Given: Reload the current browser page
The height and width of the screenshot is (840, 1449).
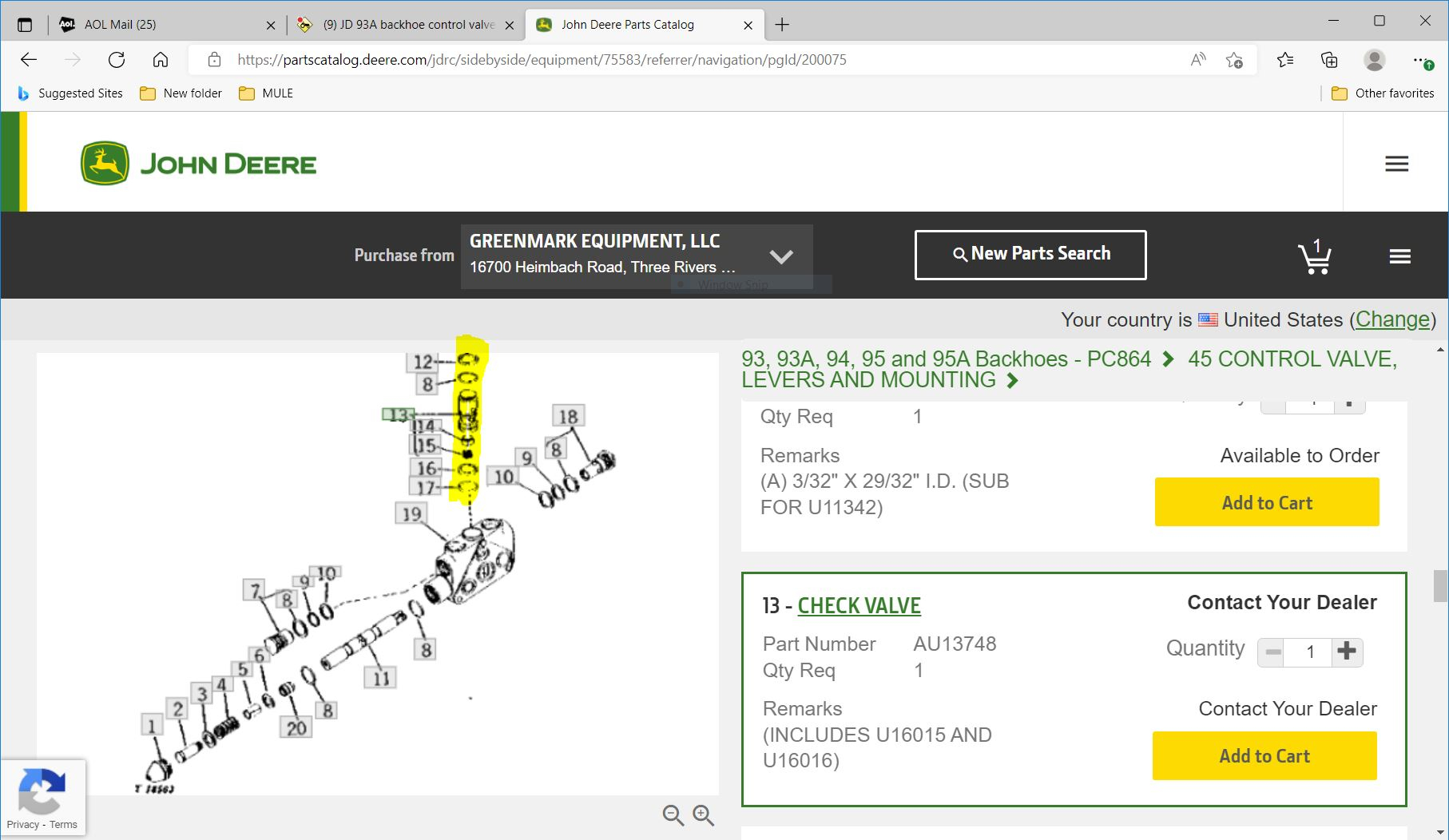Looking at the screenshot, I should pos(117,60).
